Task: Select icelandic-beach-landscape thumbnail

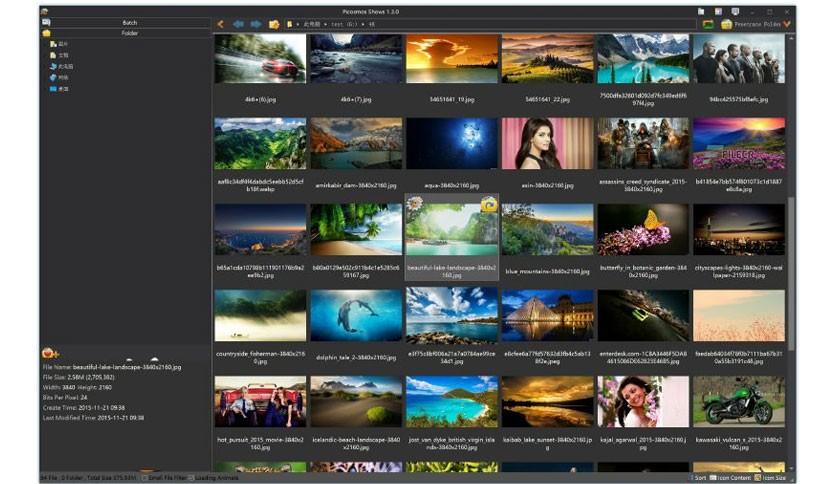Action: click(x=356, y=402)
